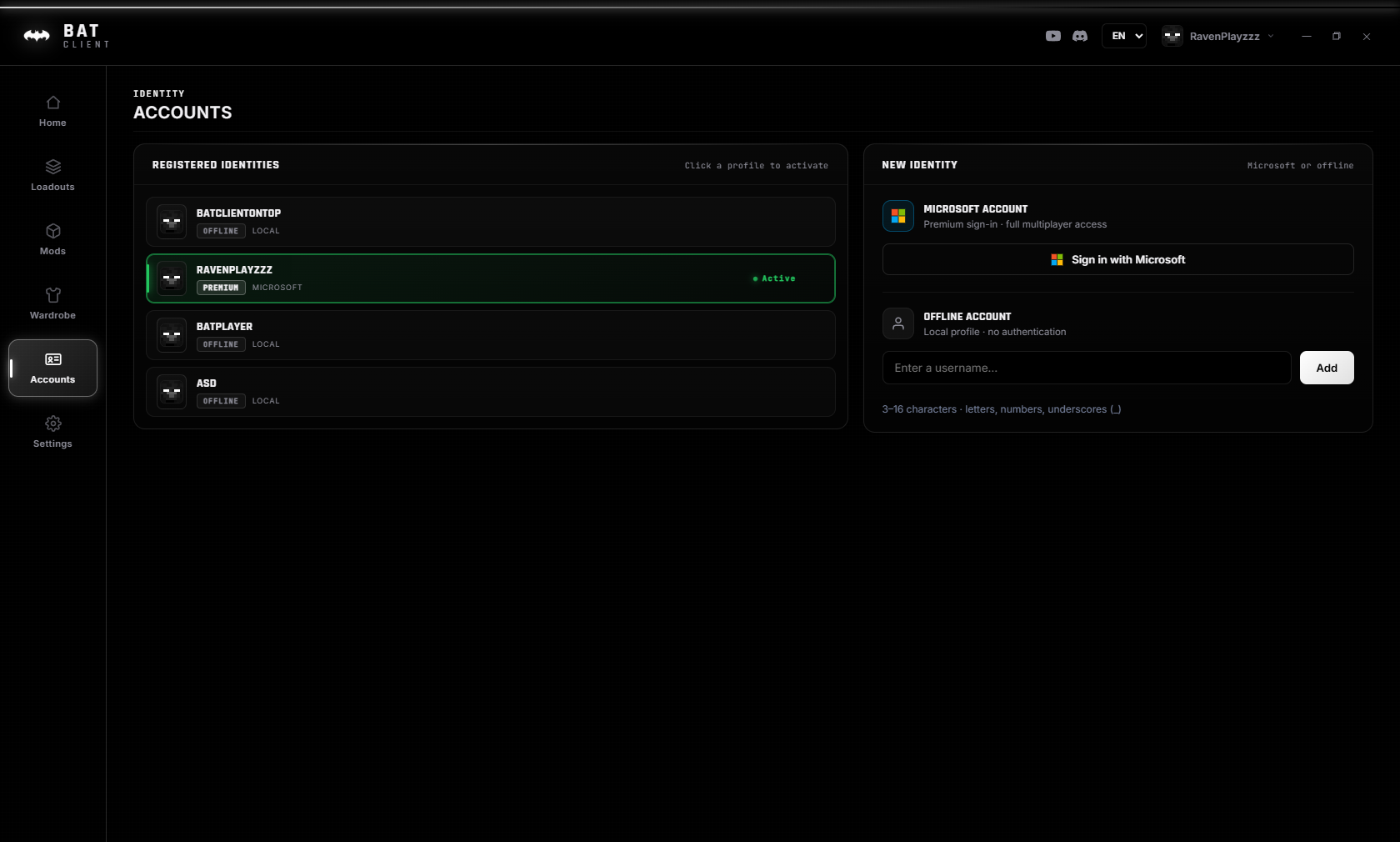This screenshot has height=842, width=1400.
Task: Restore down the Bat Client window
Action: [x=1337, y=36]
